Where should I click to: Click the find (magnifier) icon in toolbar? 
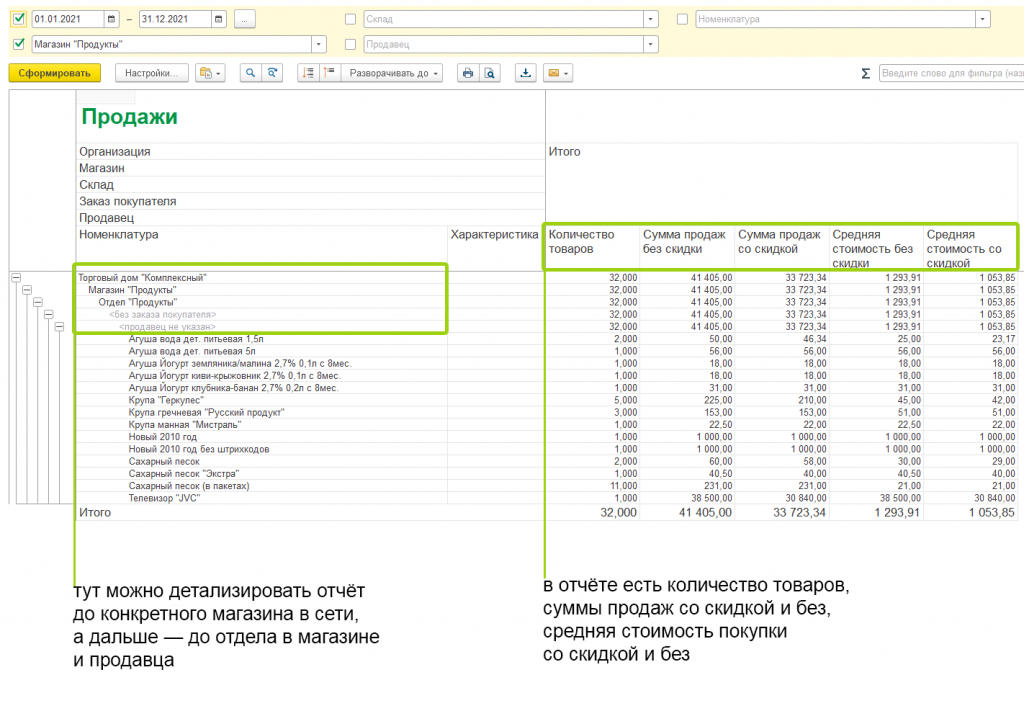[250, 73]
